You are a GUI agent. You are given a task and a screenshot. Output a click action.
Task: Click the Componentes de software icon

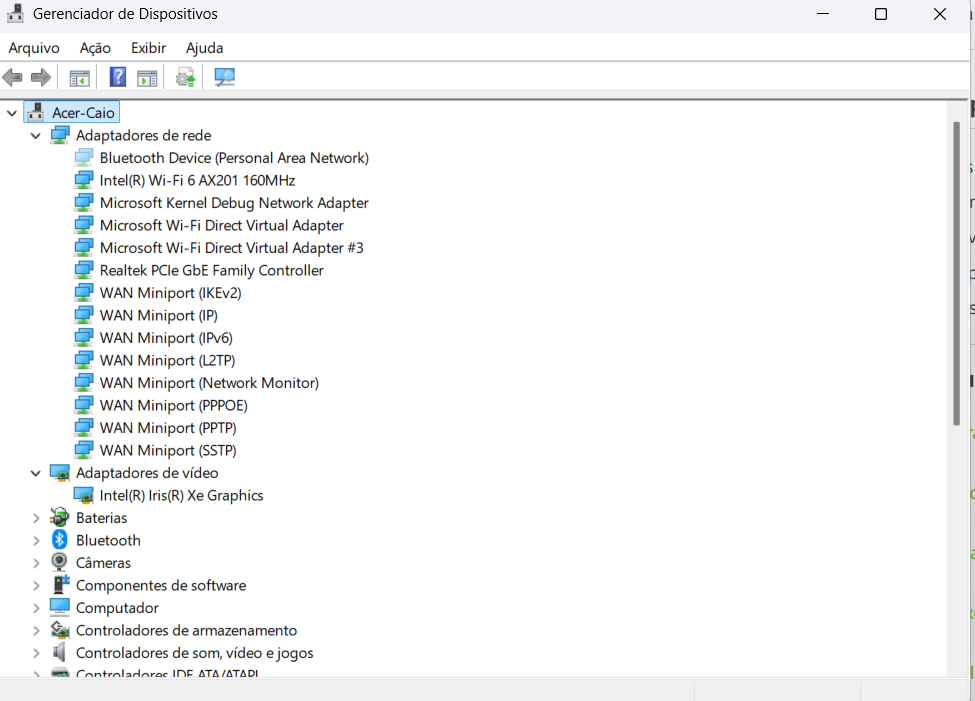click(60, 585)
